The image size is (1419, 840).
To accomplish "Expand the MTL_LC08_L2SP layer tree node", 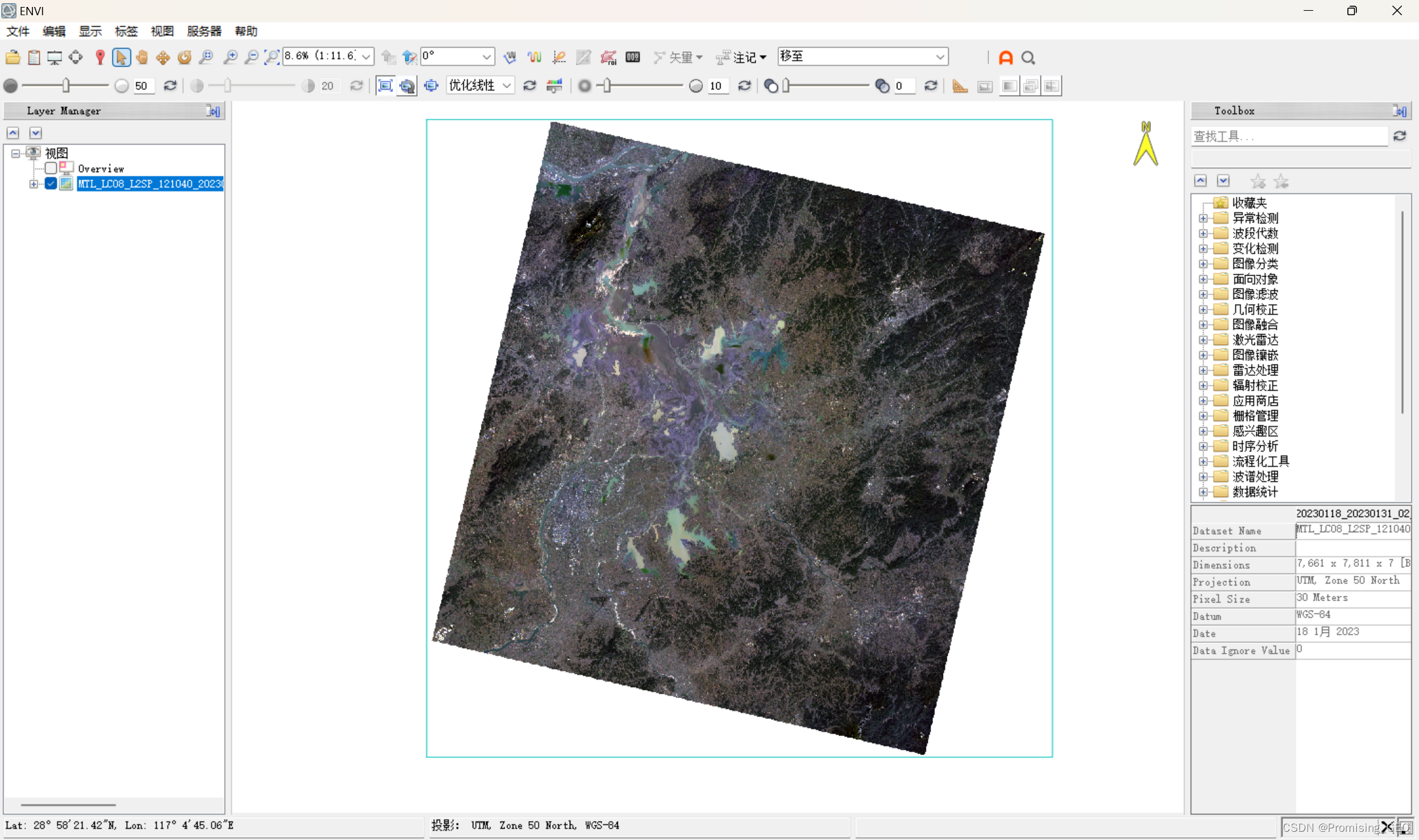I will [34, 184].
